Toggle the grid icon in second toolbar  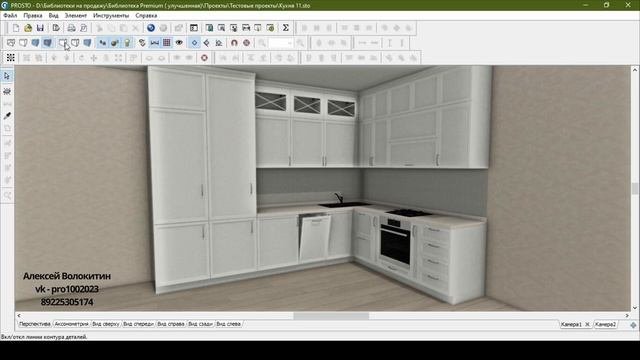pos(167,42)
